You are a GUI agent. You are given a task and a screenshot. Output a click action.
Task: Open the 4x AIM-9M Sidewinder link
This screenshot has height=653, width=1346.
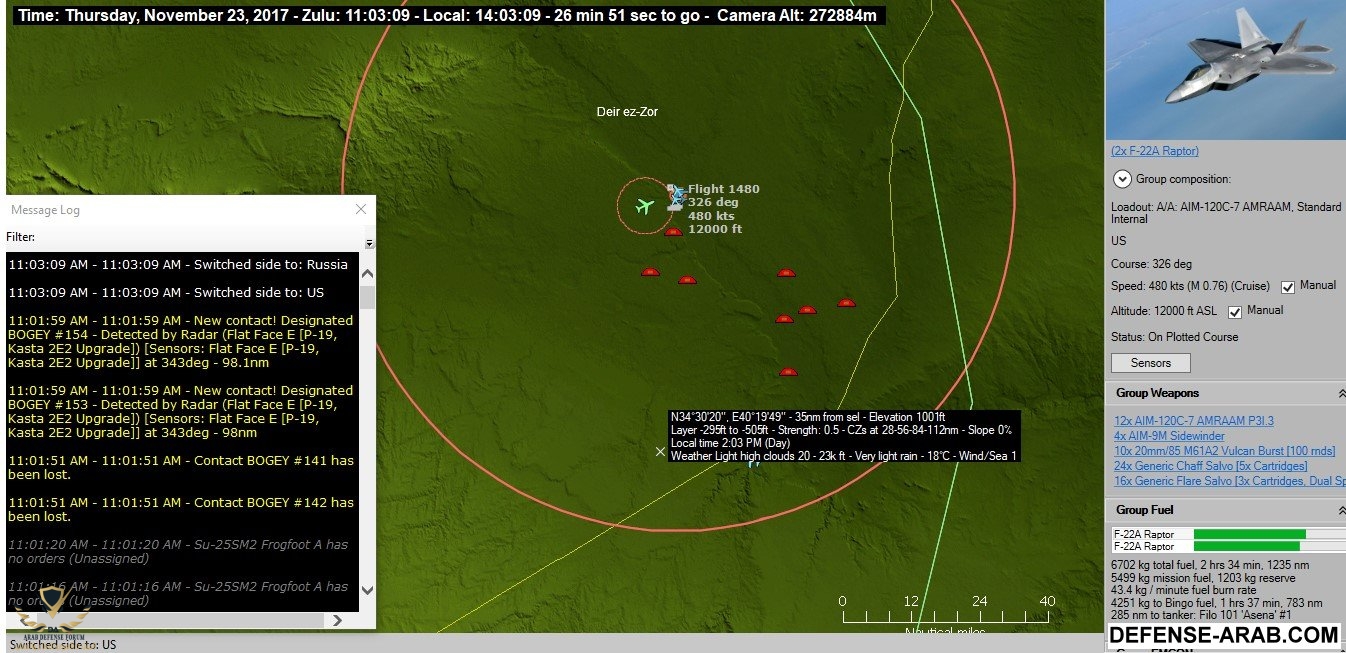(1169, 436)
